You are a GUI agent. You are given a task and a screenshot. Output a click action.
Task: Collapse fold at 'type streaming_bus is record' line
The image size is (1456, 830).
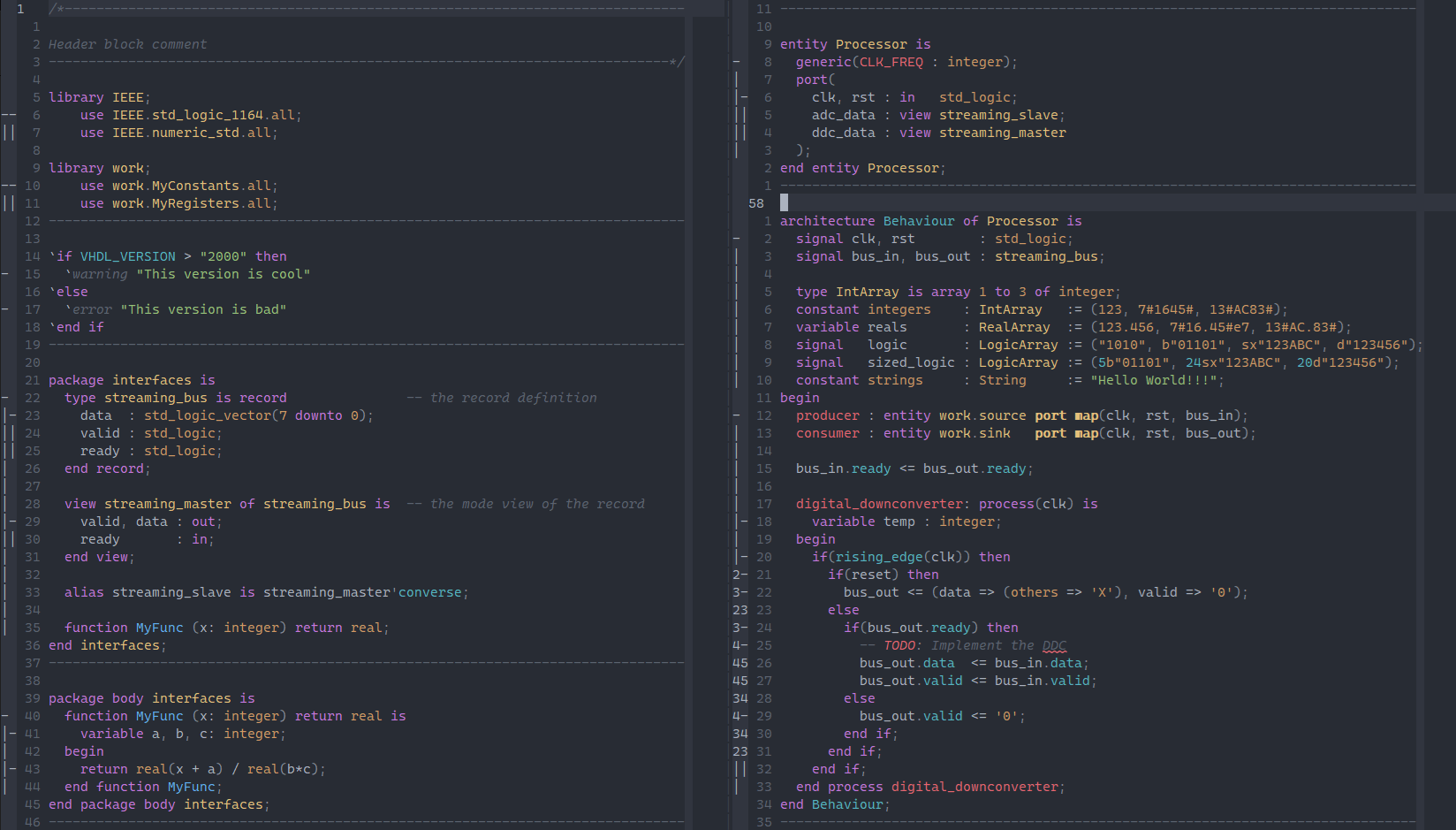click(5, 398)
